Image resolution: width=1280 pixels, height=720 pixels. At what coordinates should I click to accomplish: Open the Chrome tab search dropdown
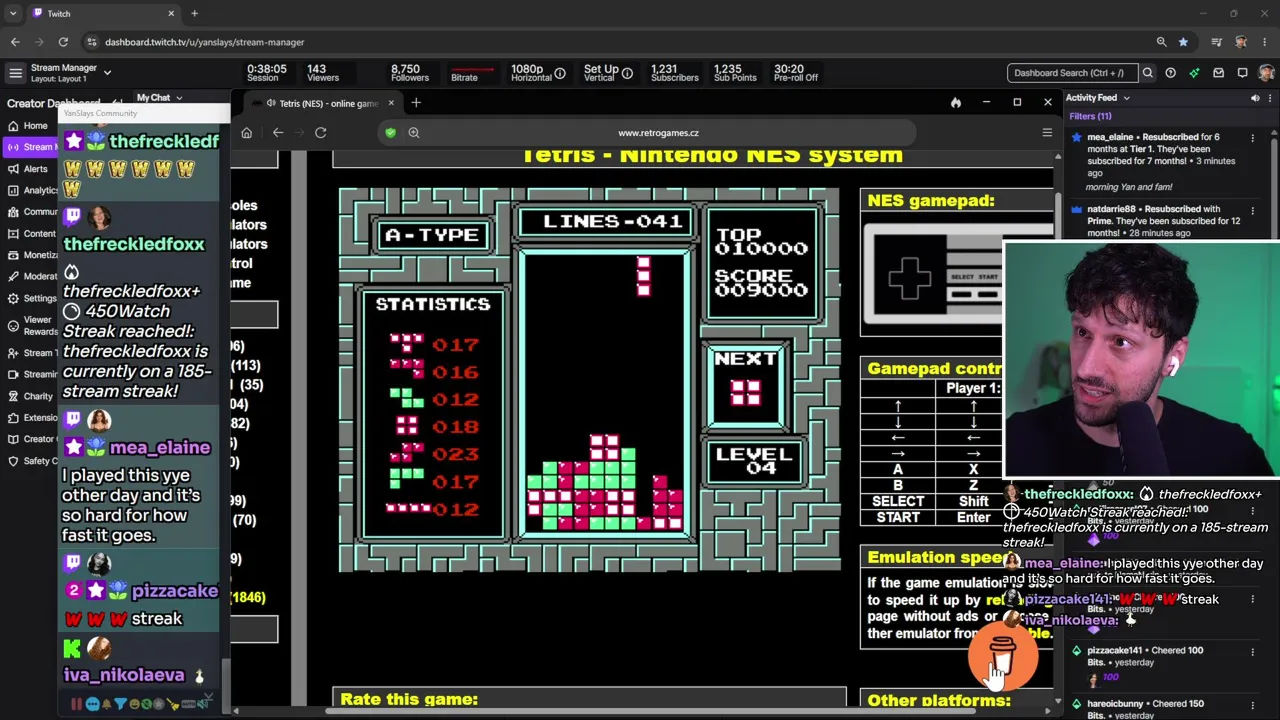pos(12,13)
